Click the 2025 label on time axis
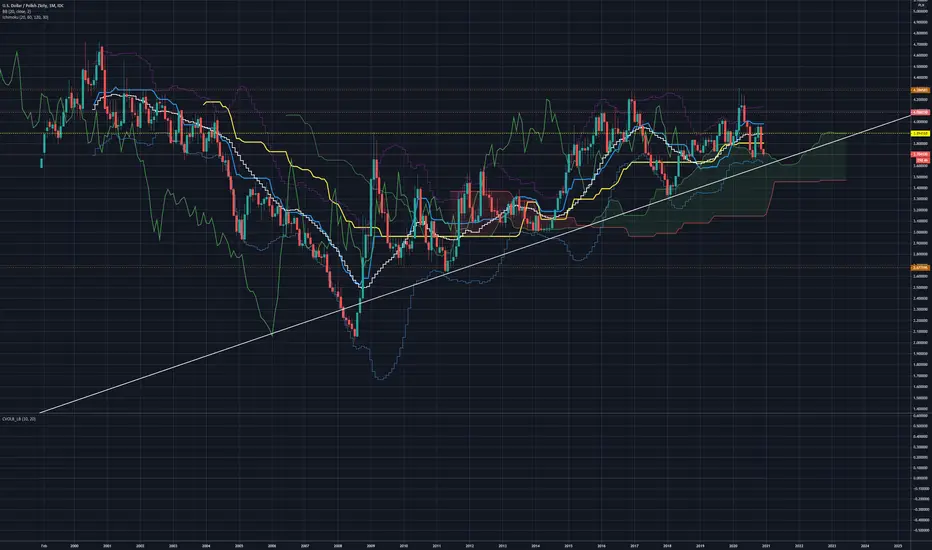This screenshot has width=932, height=550. tap(898, 545)
